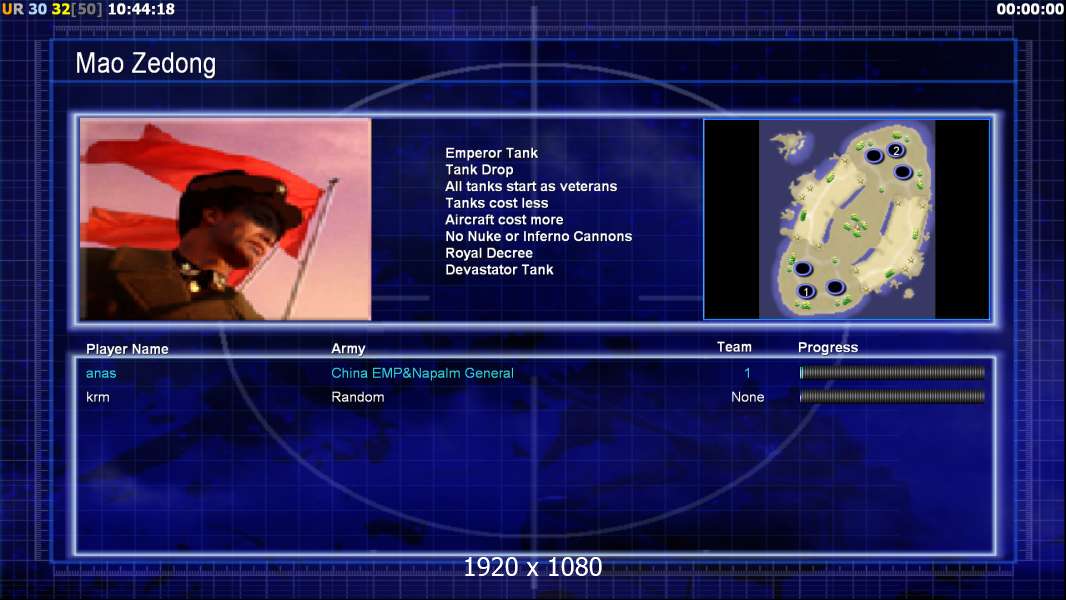Click 'China EMP&Napalm General' army entry
The image size is (1066, 600).
tap(422, 373)
